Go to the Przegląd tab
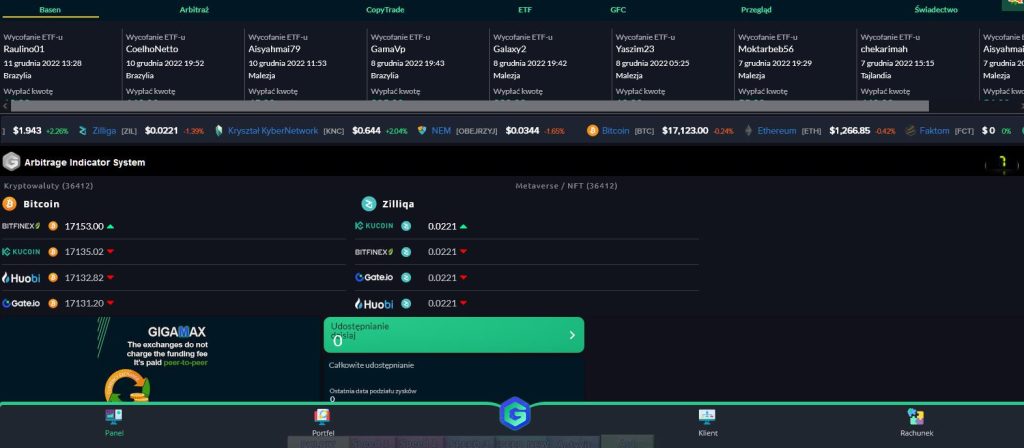Screen dimensions: 1024x448 pyautogui.click(x=756, y=10)
